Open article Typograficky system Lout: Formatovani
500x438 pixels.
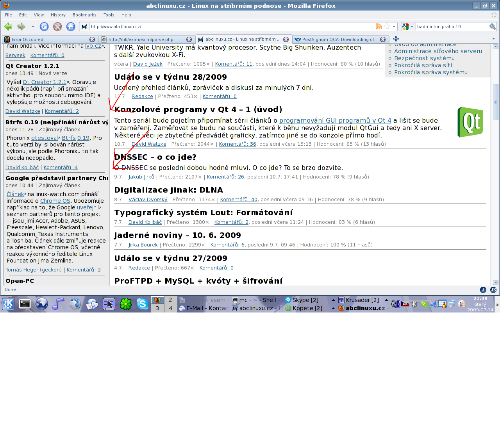(x=204, y=213)
